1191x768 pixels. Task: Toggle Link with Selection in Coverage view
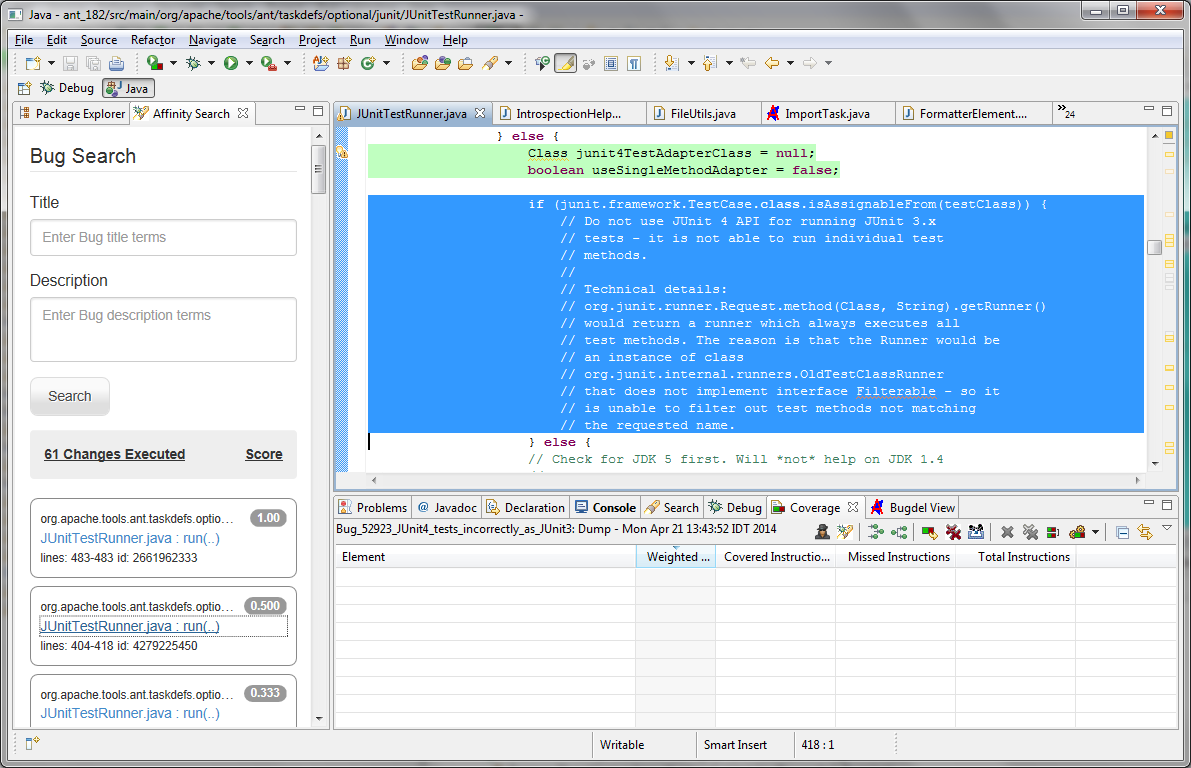click(x=1145, y=532)
